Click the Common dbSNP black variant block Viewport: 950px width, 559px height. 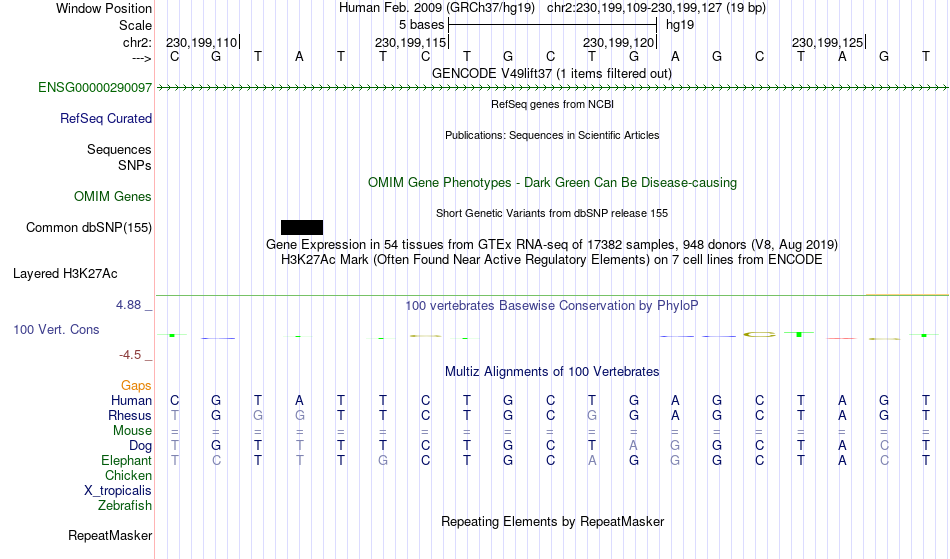coord(302,228)
